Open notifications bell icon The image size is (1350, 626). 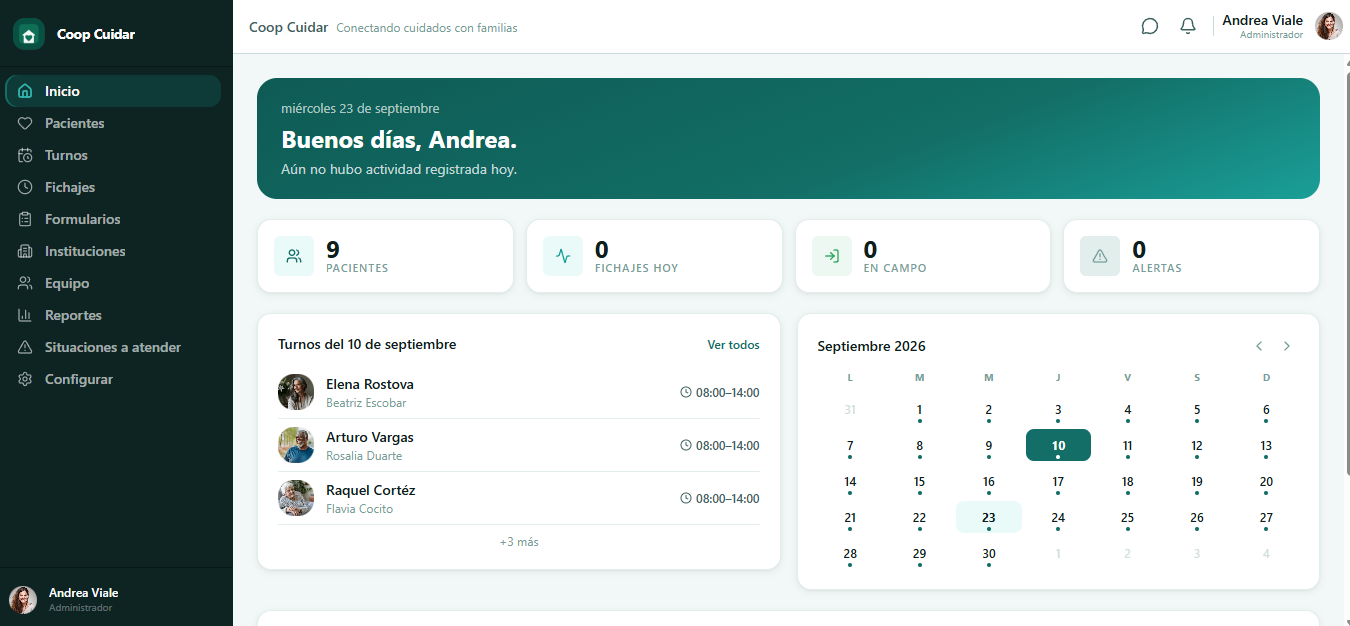[x=1188, y=26]
